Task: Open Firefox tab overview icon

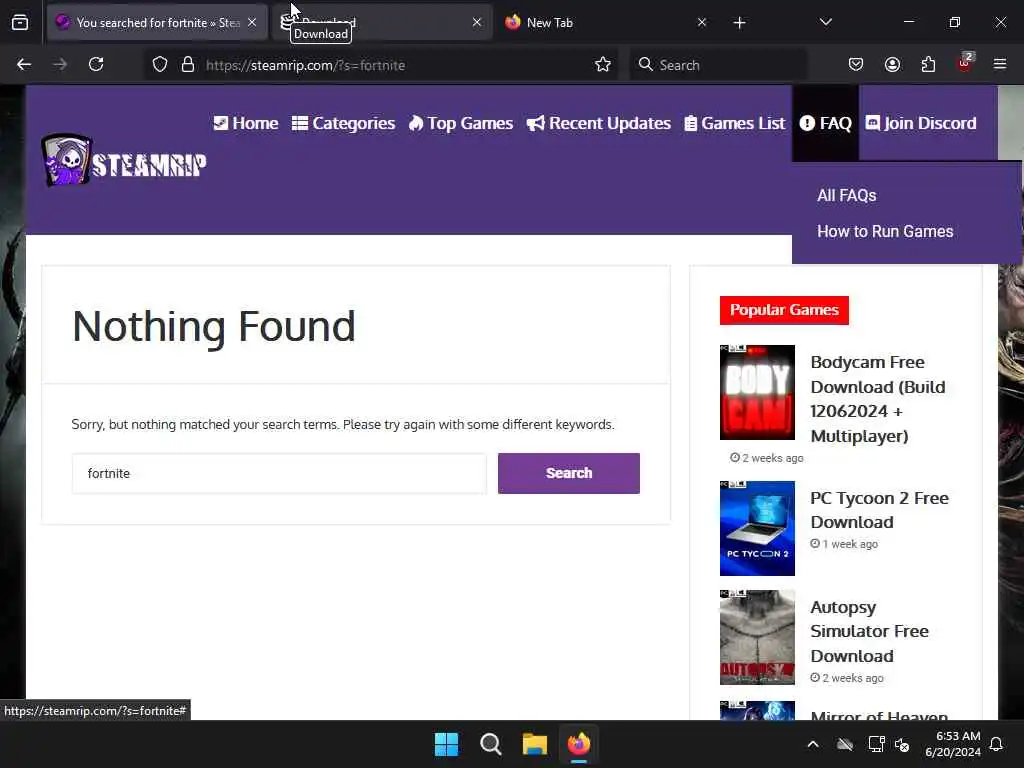Action: click(20, 23)
